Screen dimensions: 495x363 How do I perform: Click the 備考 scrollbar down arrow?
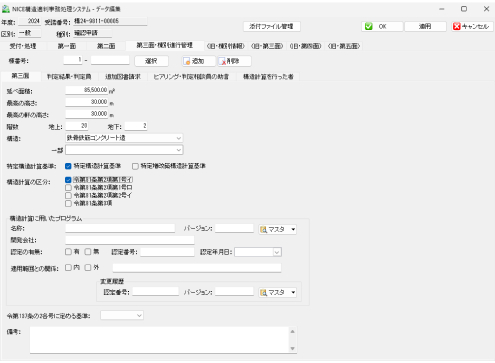[292, 349]
